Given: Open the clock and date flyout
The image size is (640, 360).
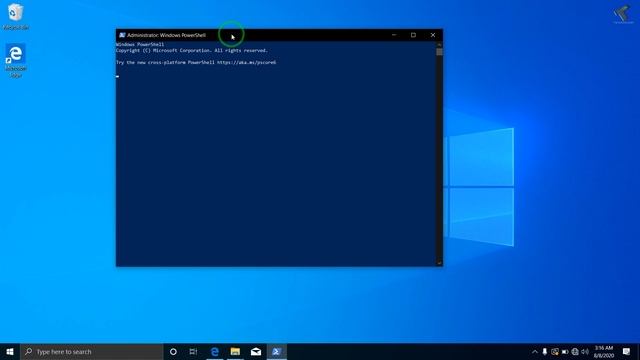Looking at the screenshot, I should click(x=604, y=351).
